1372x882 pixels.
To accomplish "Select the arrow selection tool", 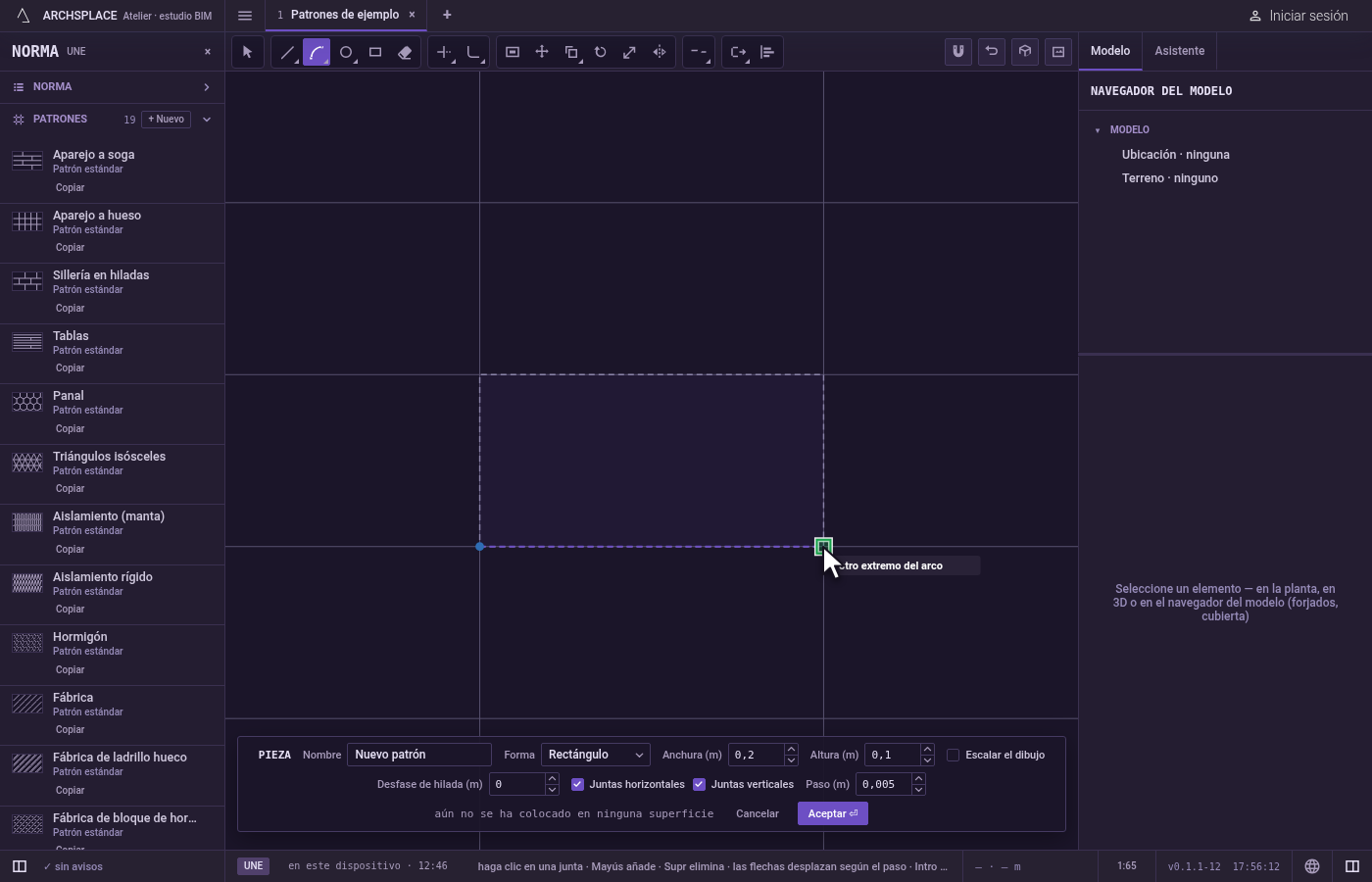I will click(x=247, y=52).
